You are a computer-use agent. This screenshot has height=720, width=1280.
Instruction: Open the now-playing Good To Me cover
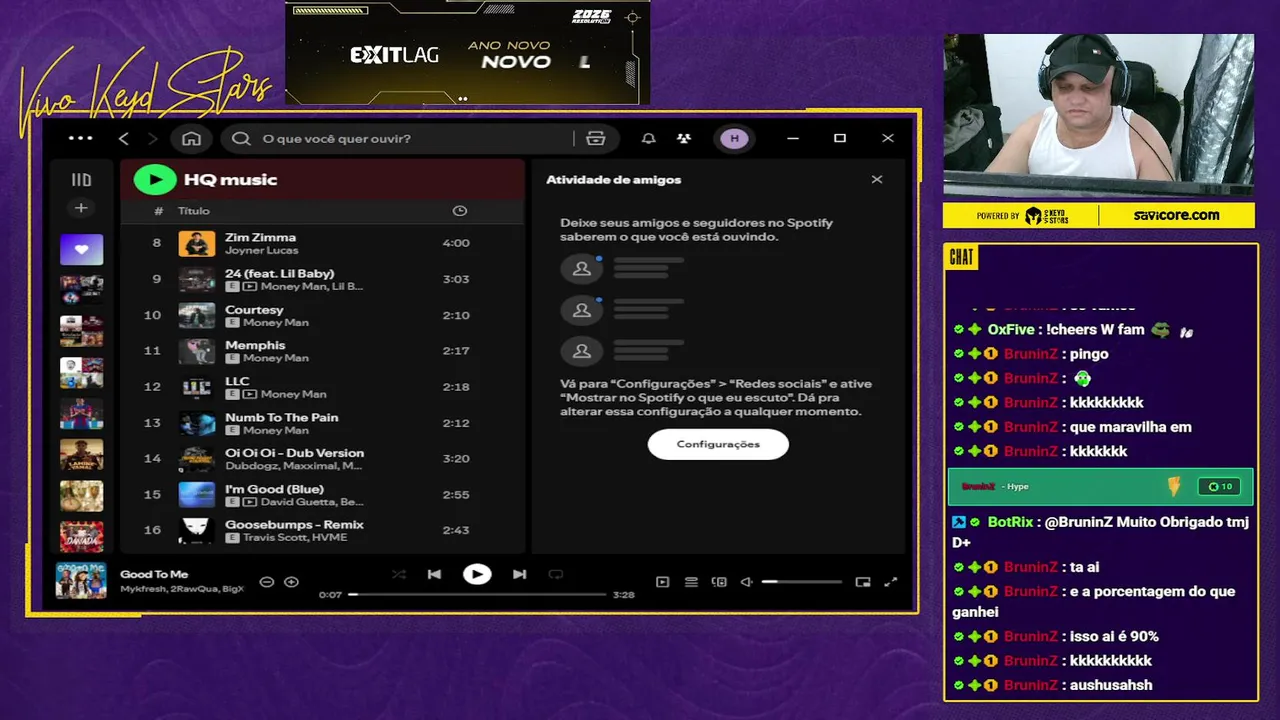pyautogui.click(x=81, y=581)
